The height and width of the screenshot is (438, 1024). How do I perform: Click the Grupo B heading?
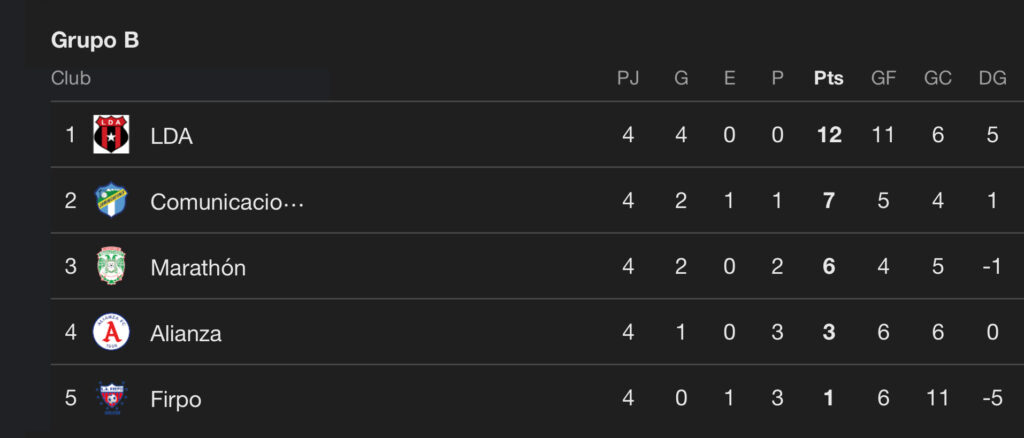(95, 41)
